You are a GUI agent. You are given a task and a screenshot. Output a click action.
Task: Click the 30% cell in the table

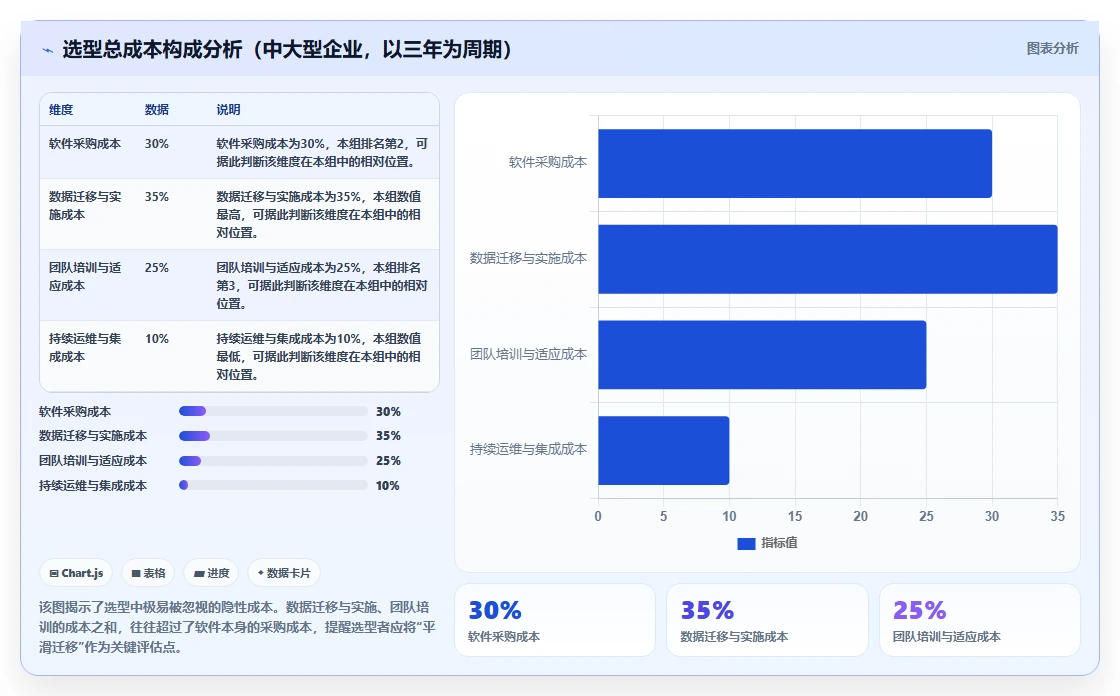coord(156,144)
